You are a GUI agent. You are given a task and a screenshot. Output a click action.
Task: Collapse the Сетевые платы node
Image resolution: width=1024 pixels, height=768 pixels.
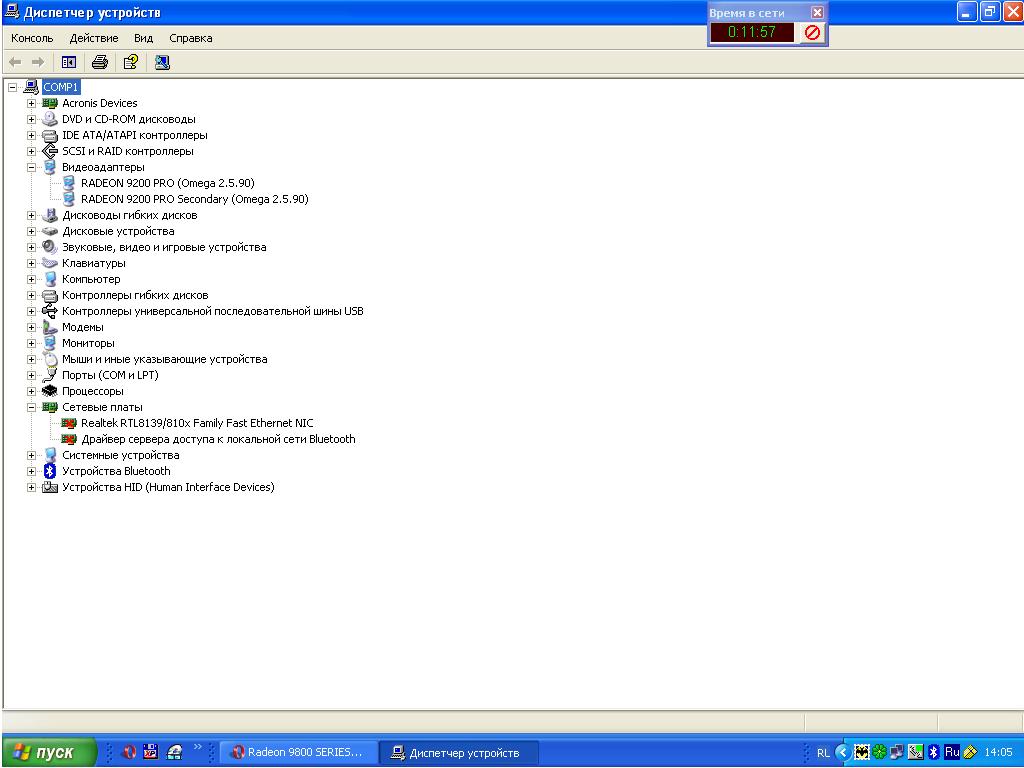click(x=31, y=407)
